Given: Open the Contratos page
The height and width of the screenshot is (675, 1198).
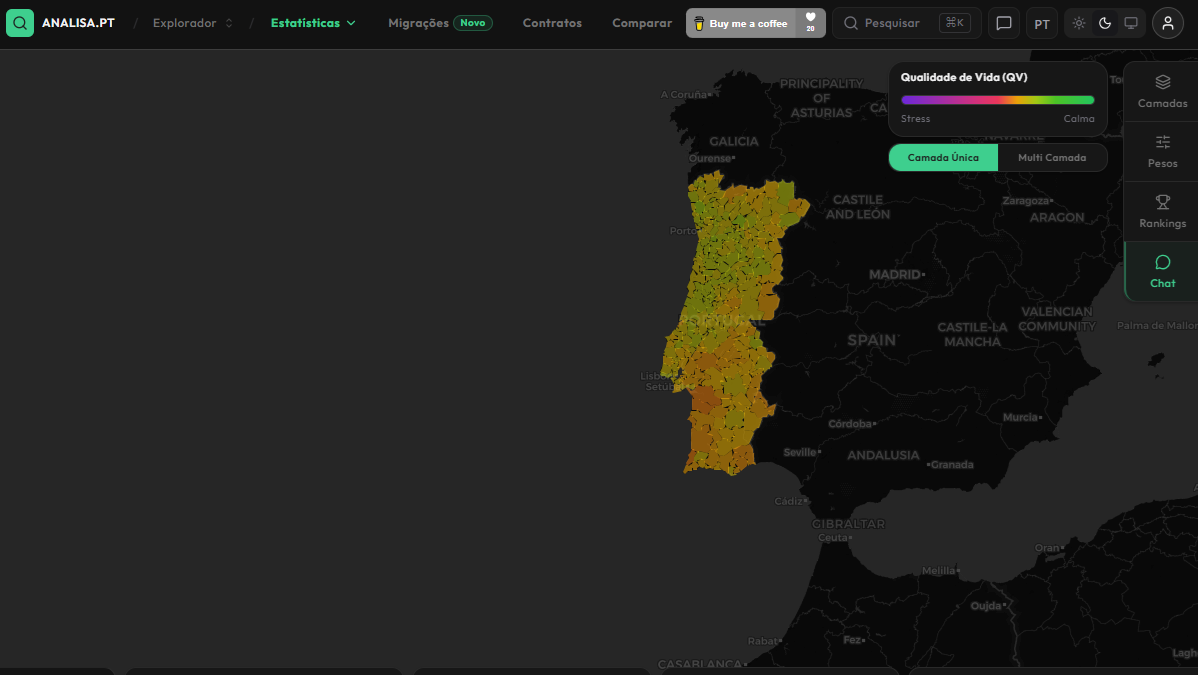Looking at the screenshot, I should (552, 23).
